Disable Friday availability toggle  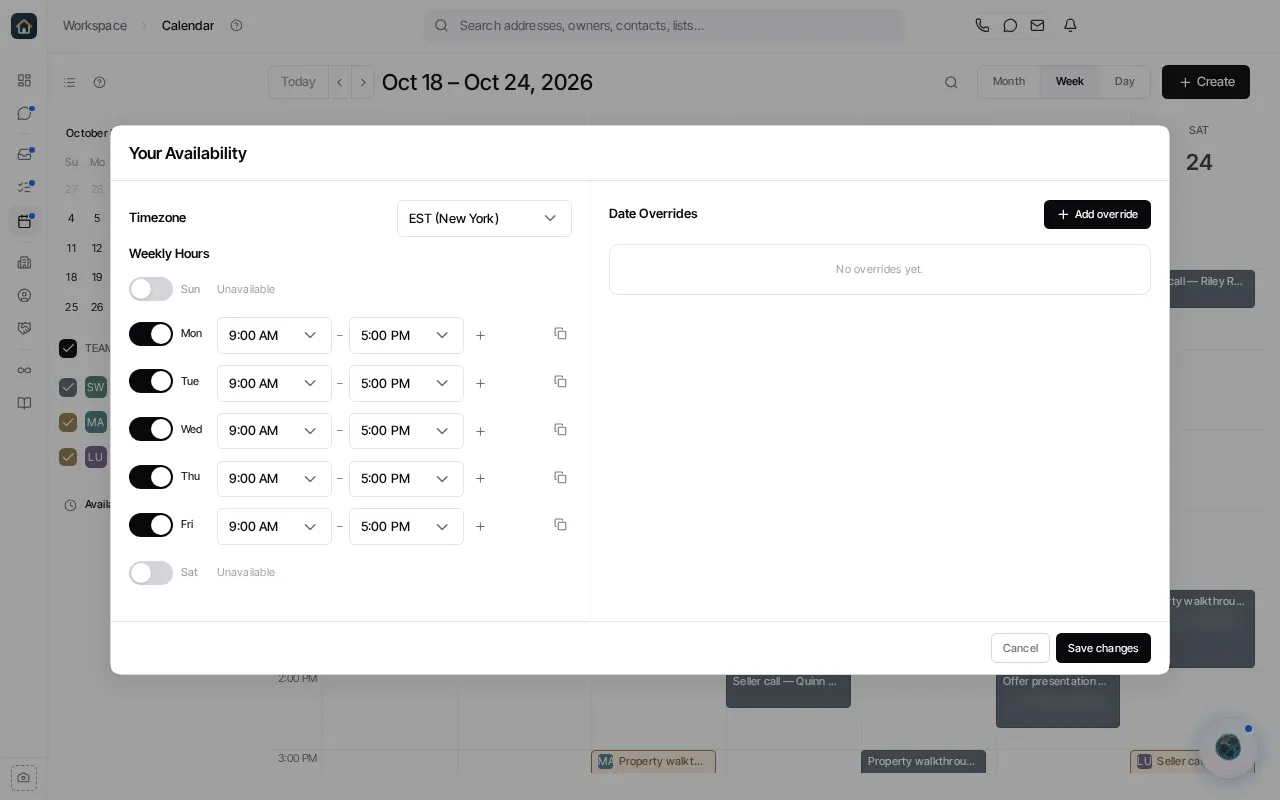pyautogui.click(x=151, y=525)
